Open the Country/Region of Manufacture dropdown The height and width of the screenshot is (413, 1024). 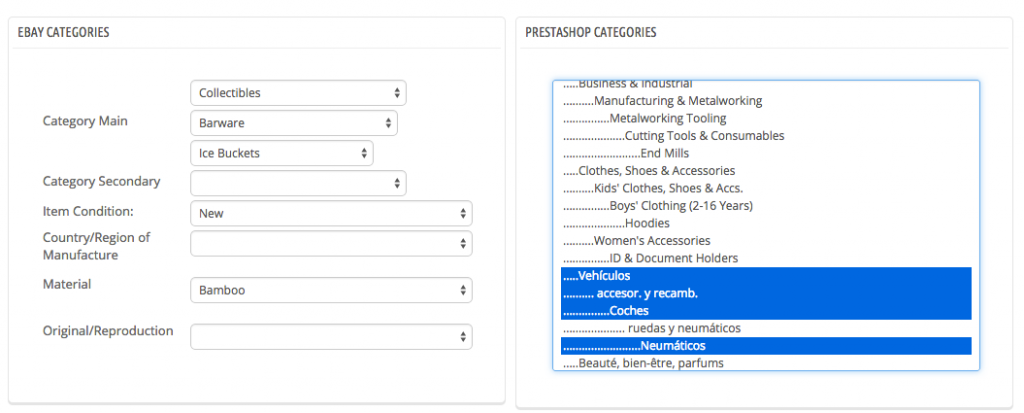pyautogui.click(x=331, y=243)
